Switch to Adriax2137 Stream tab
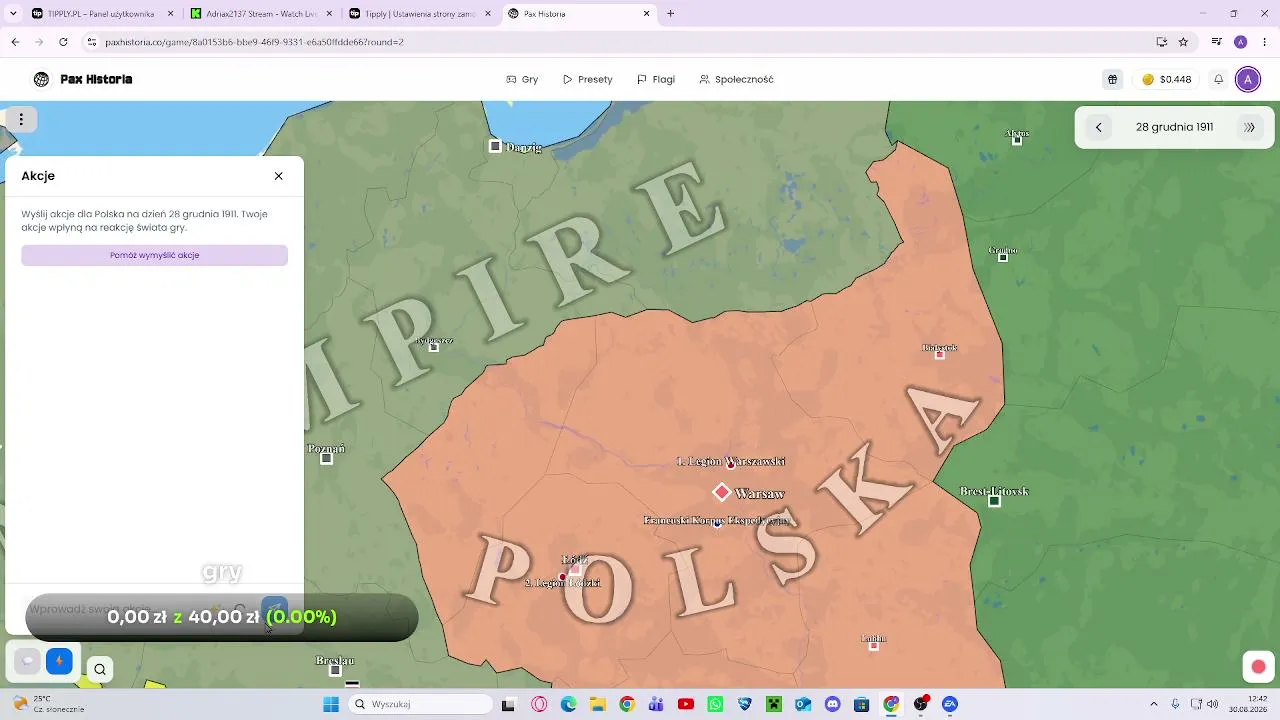This screenshot has height=720, width=1280. click(260, 14)
